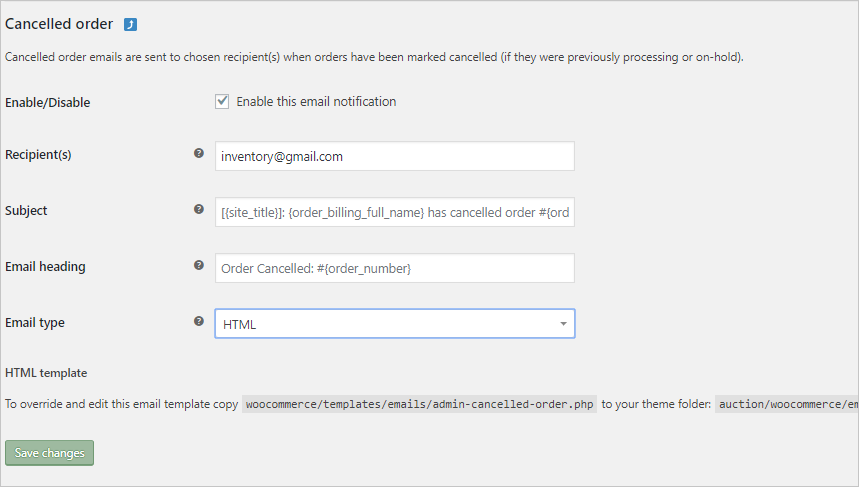Click the Save changes button
The height and width of the screenshot is (487, 859).
[x=49, y=453]
